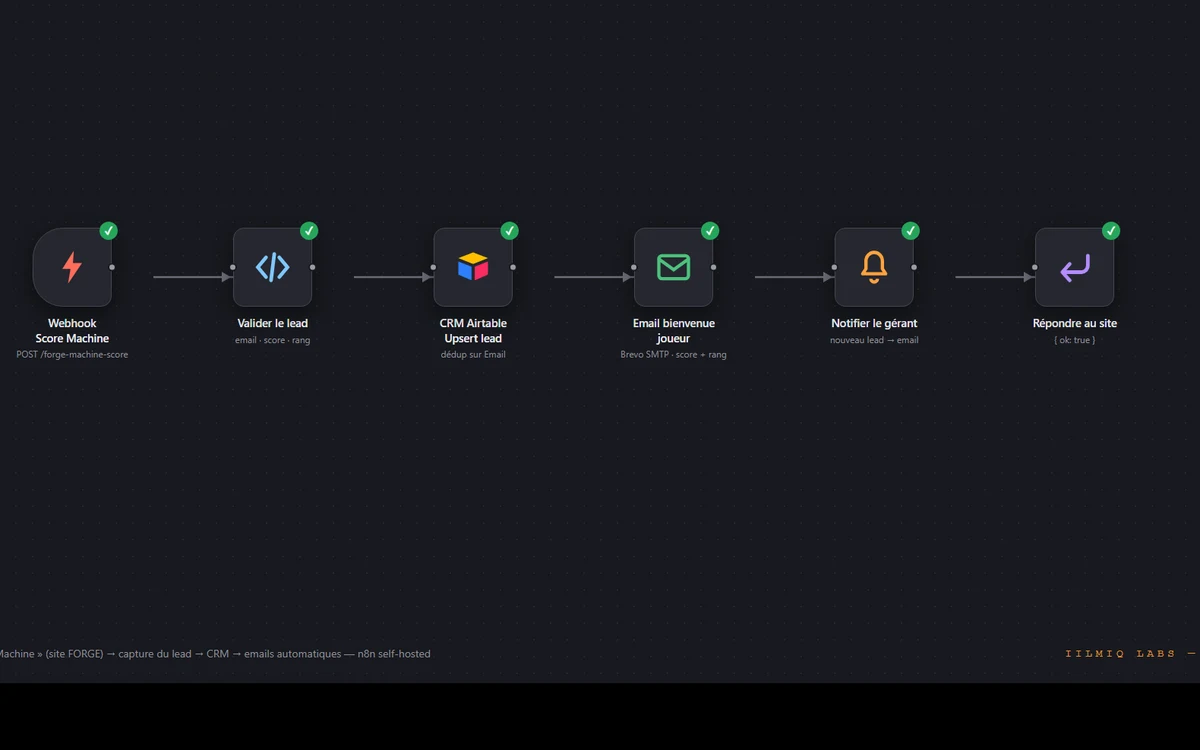Click the "nouveau lead → email" subtitle
The width and height of the screenshot is (1200, 750).
point(874,340)
